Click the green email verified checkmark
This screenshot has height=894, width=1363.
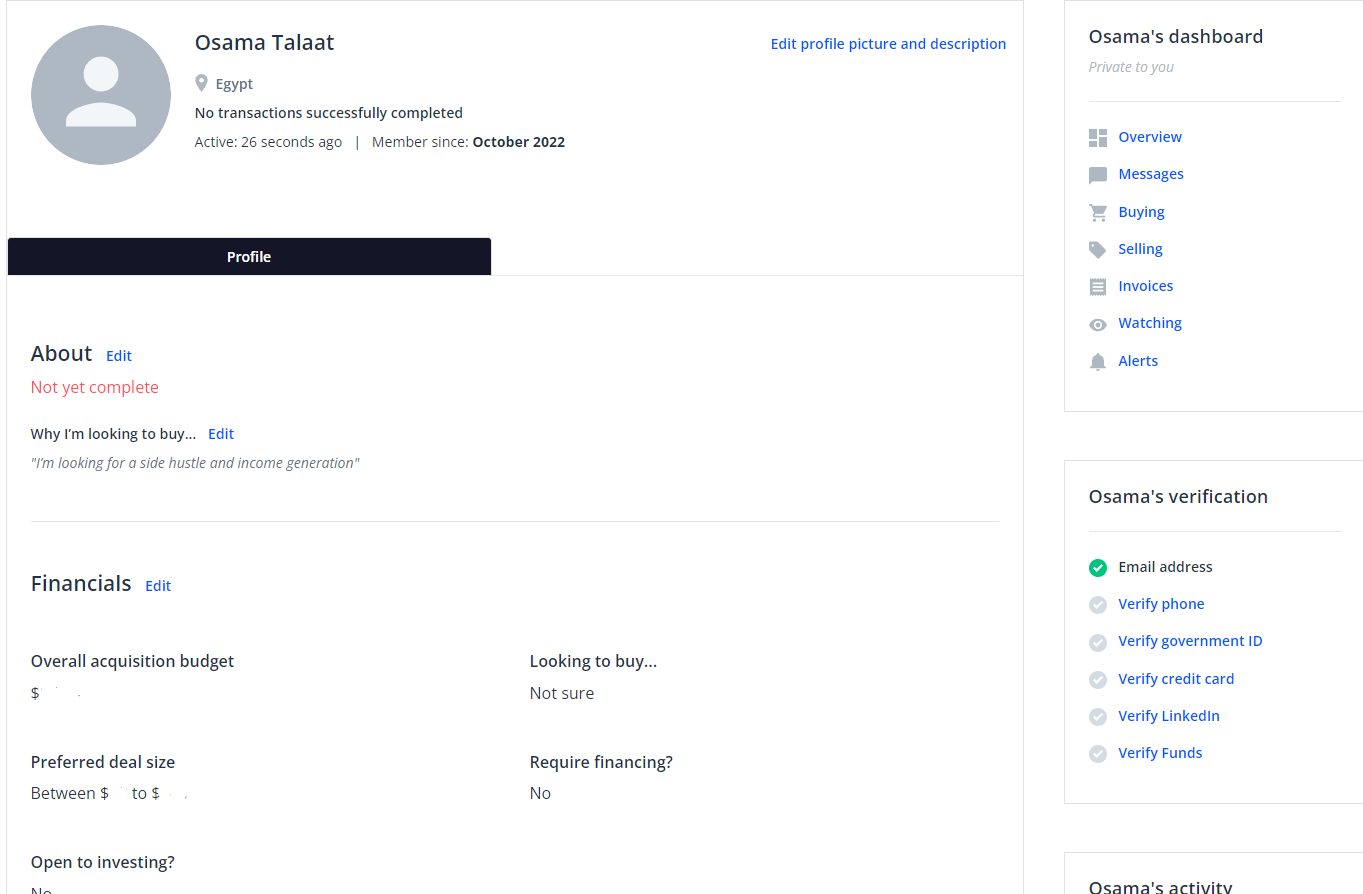point(1098,568)
